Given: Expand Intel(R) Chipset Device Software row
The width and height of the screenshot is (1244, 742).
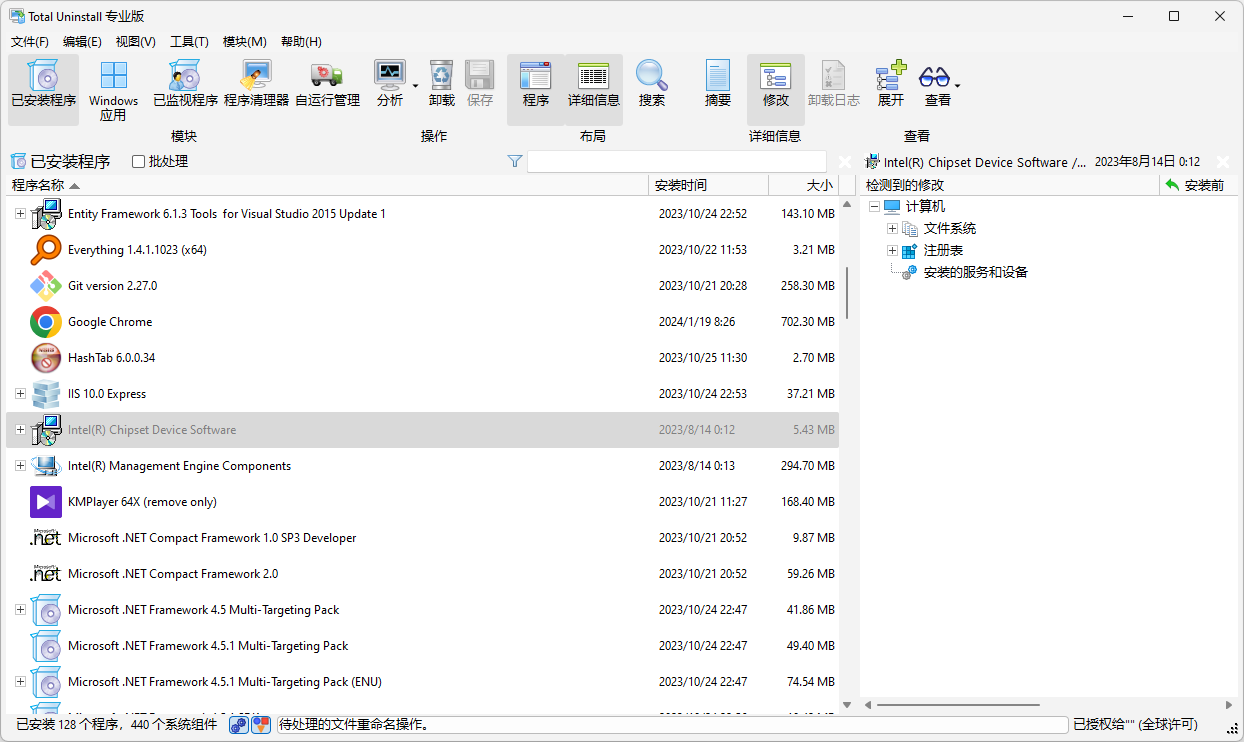Looking at the screenshot, I should [20, 430].
